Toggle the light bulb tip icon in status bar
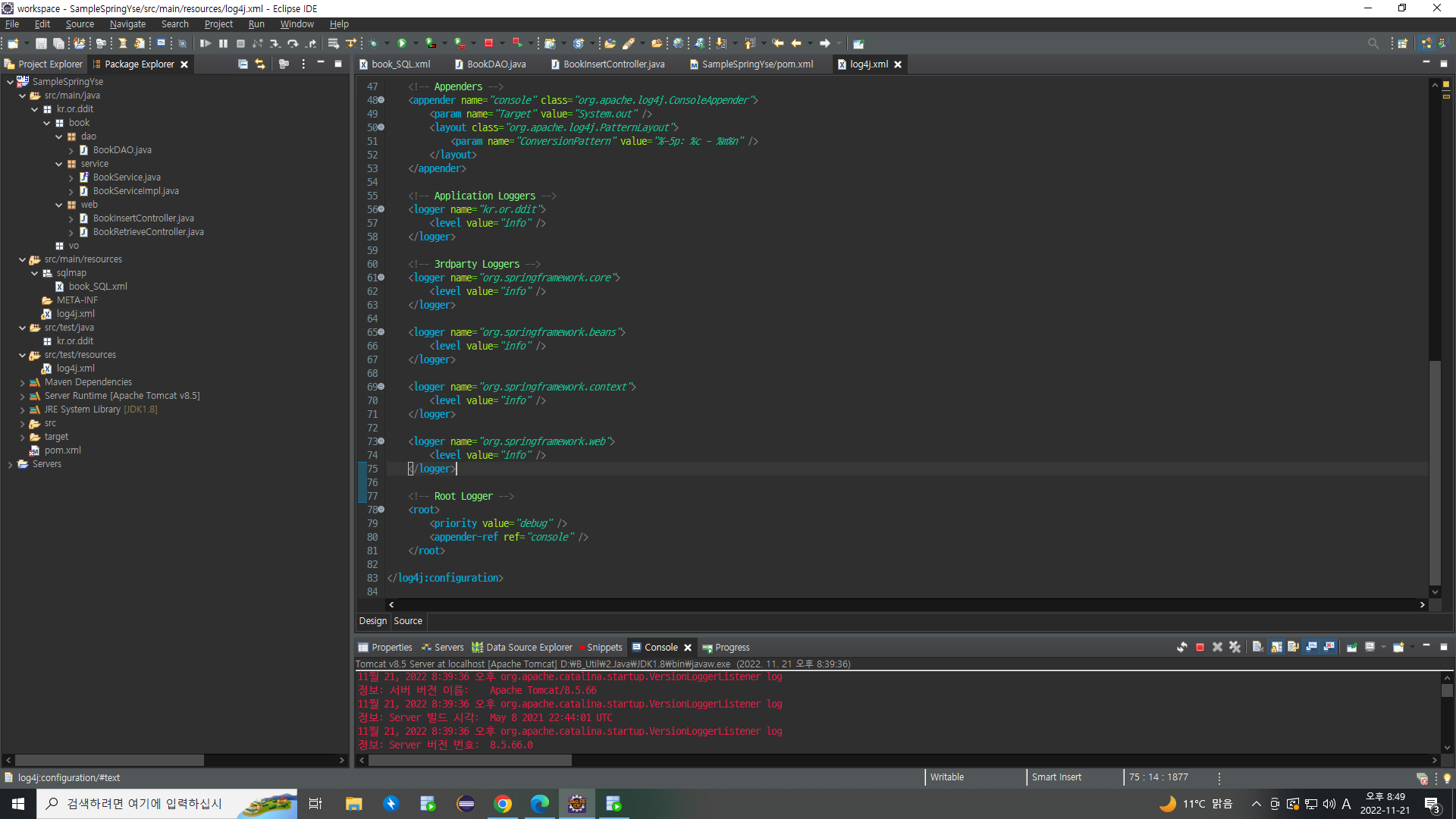 1447,778
